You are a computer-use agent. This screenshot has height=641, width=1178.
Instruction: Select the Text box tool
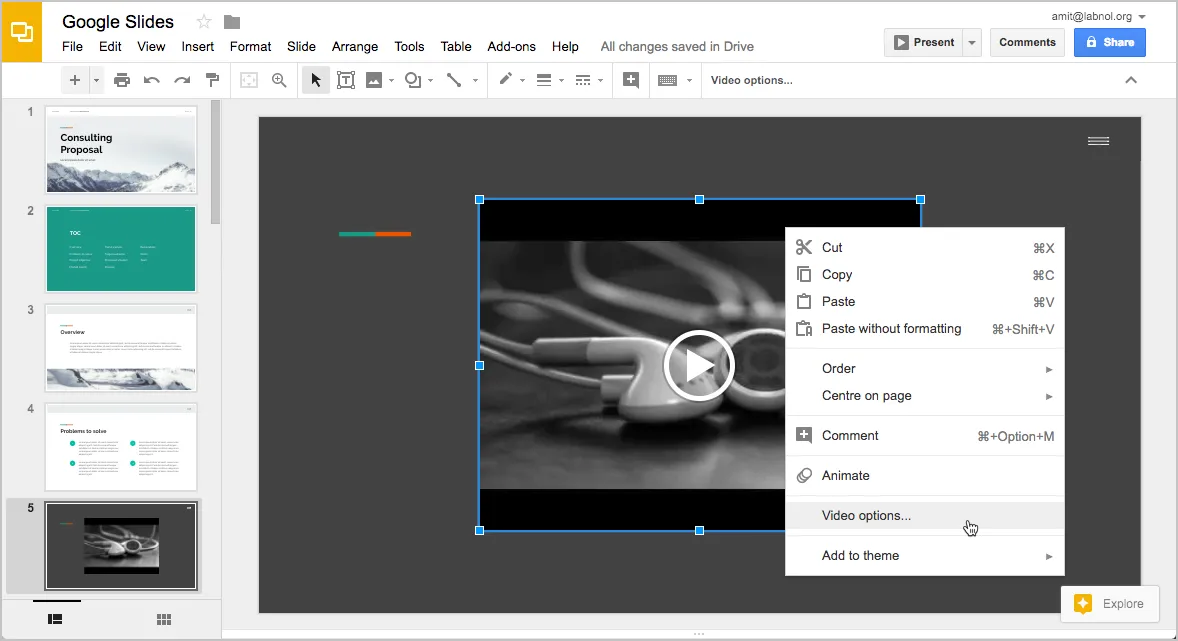point(346,80)
